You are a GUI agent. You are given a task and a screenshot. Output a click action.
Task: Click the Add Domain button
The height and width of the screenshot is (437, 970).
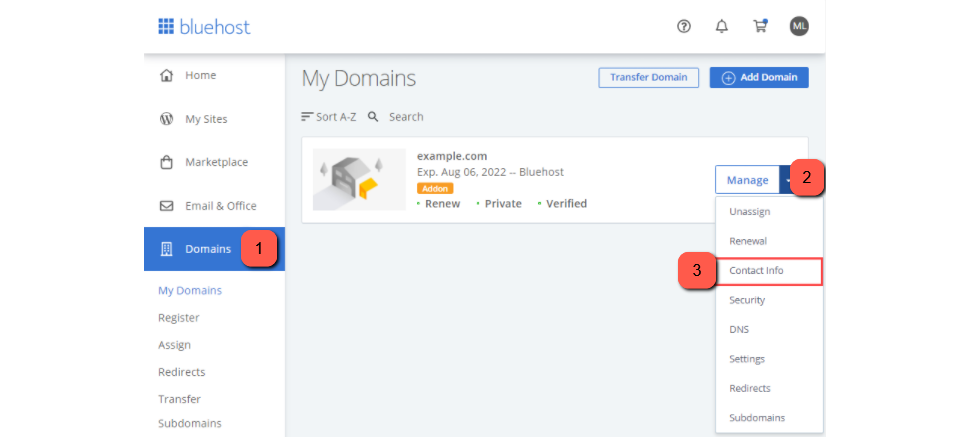(759, 77)
